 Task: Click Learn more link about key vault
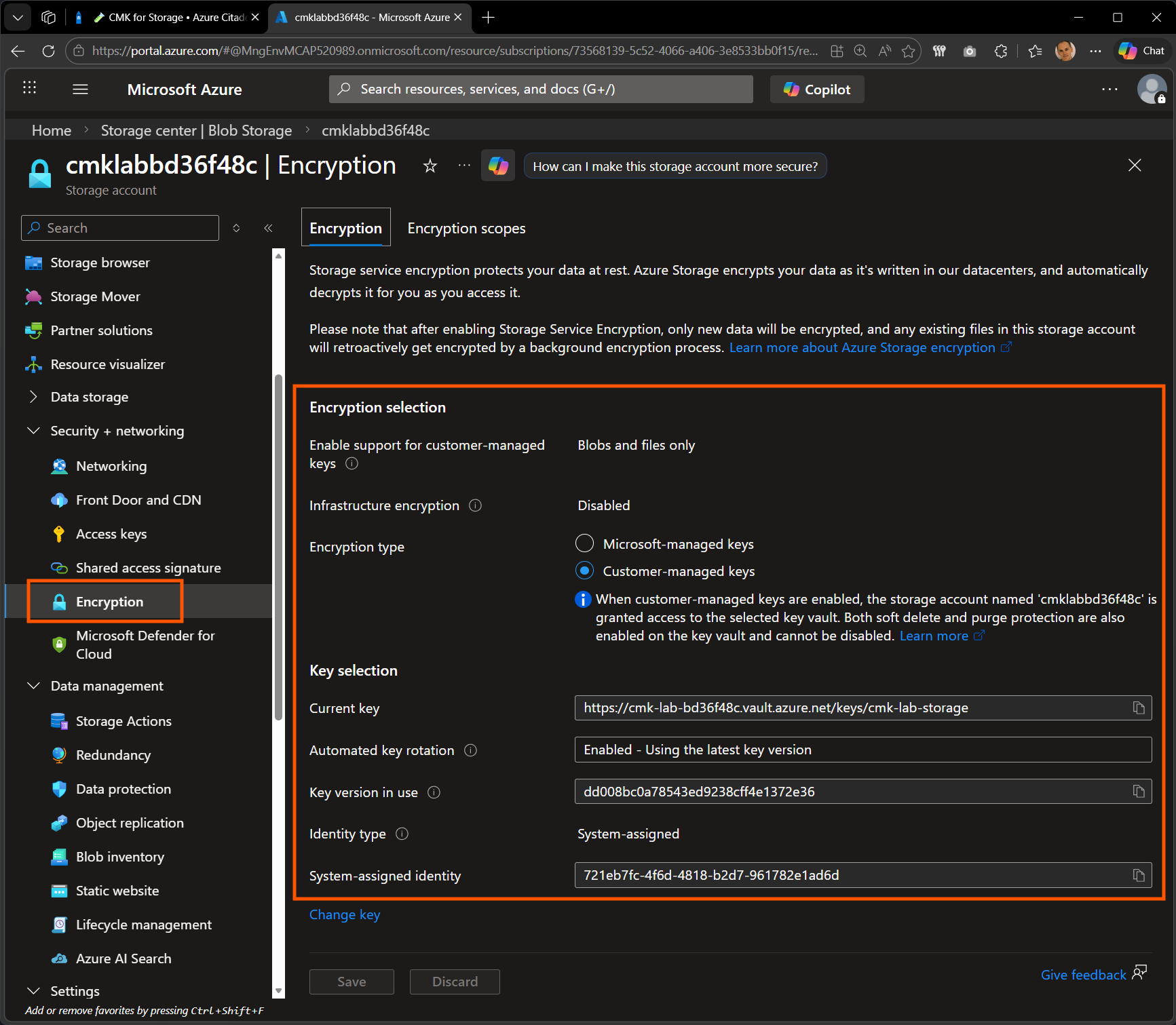coord(941,636)
